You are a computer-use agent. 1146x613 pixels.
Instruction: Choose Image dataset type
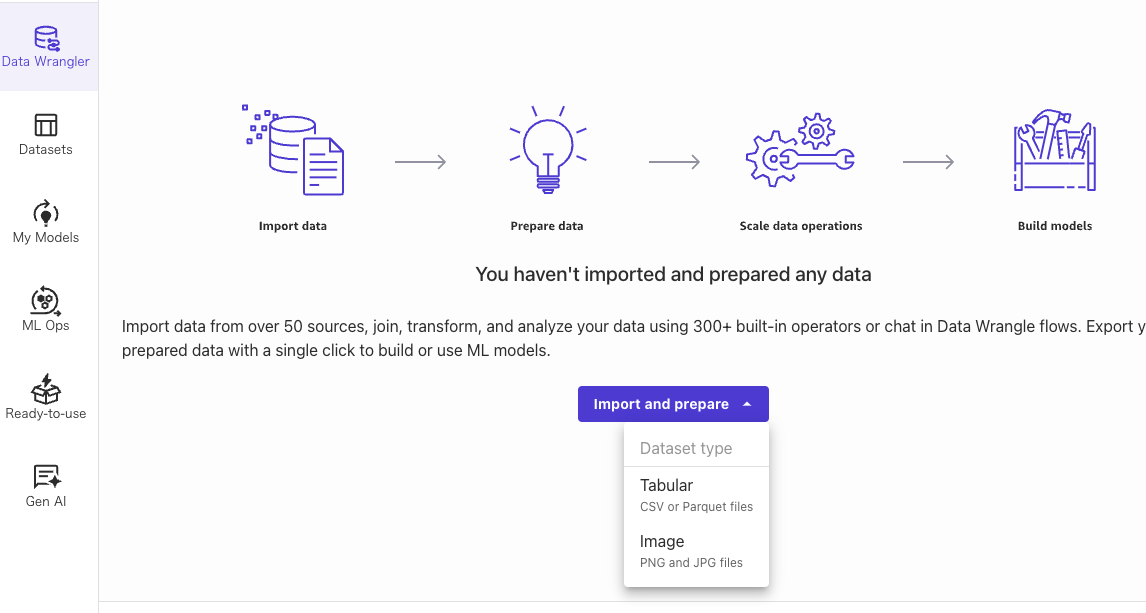click(x=697, y=551)
